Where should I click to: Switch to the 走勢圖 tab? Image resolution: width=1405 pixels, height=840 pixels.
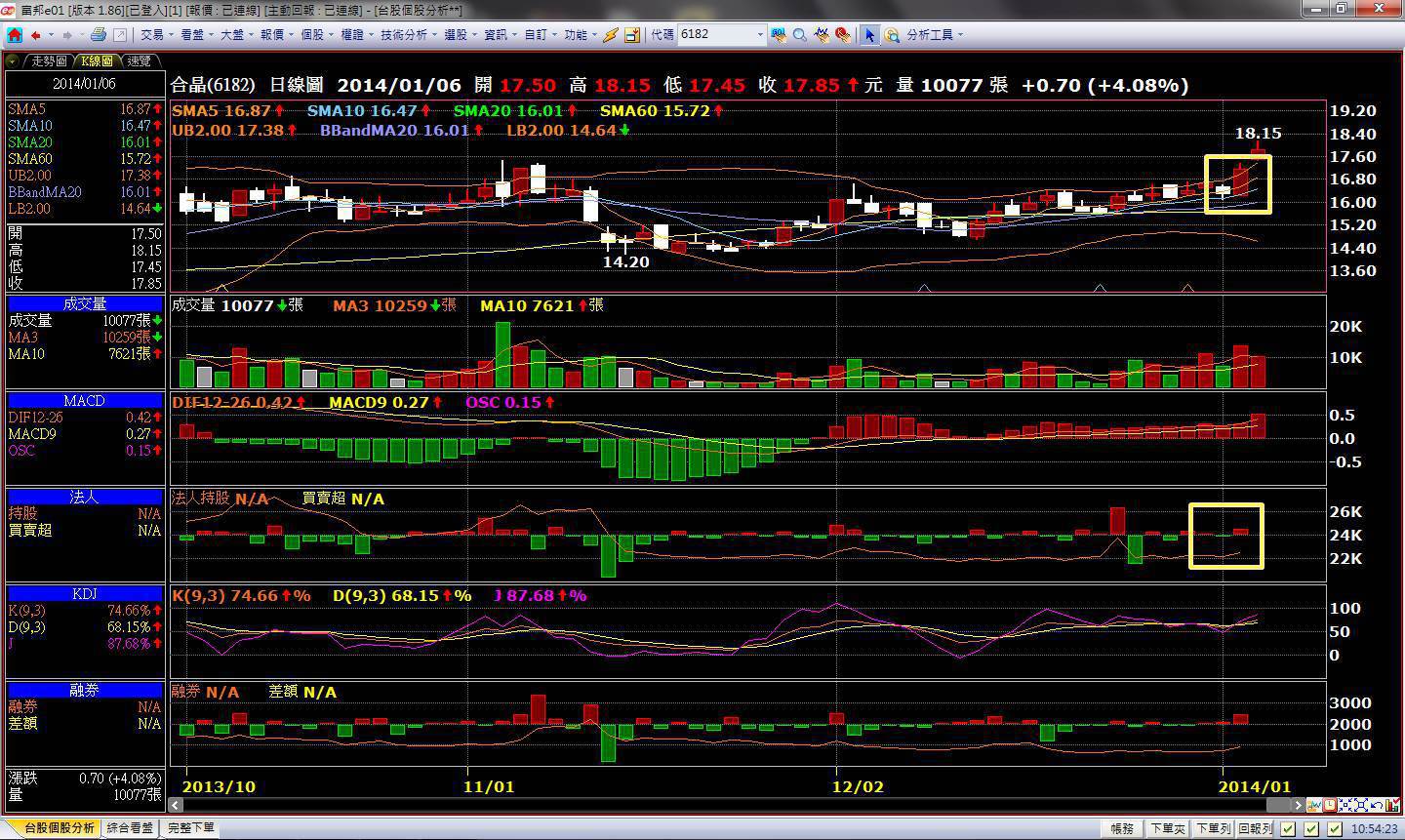48,61
